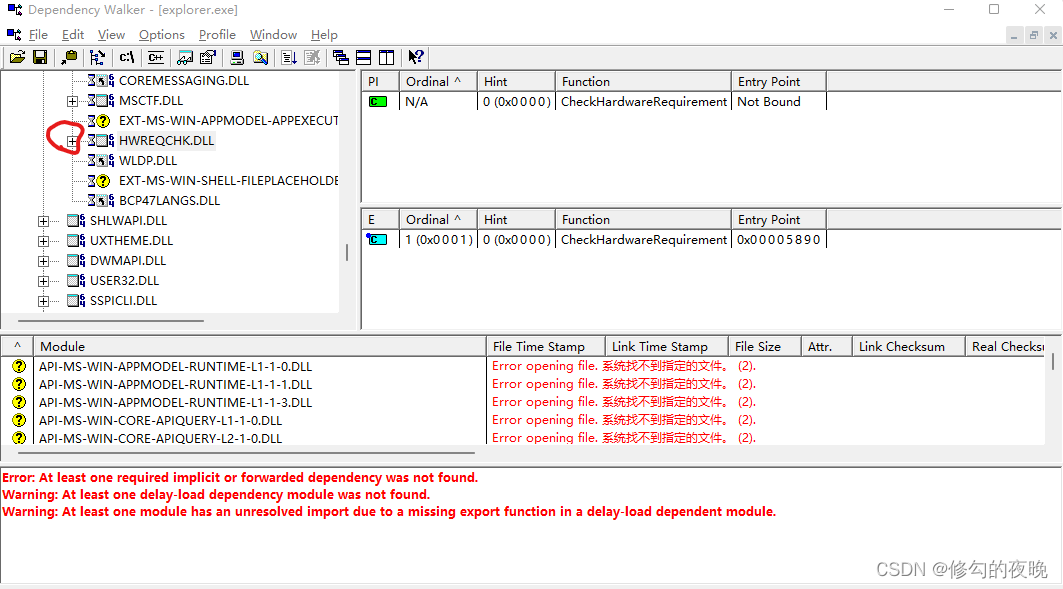
Task: Sort imports by Entry Point column header
Action: [x=778, y=81]
